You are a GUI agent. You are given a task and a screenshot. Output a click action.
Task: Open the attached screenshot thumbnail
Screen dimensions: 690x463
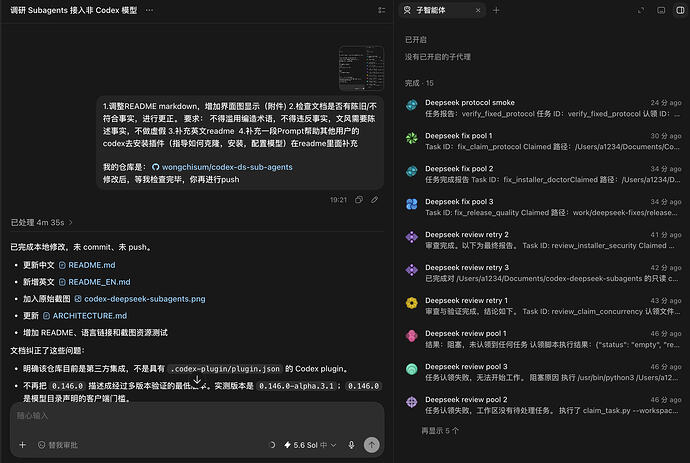361,68
